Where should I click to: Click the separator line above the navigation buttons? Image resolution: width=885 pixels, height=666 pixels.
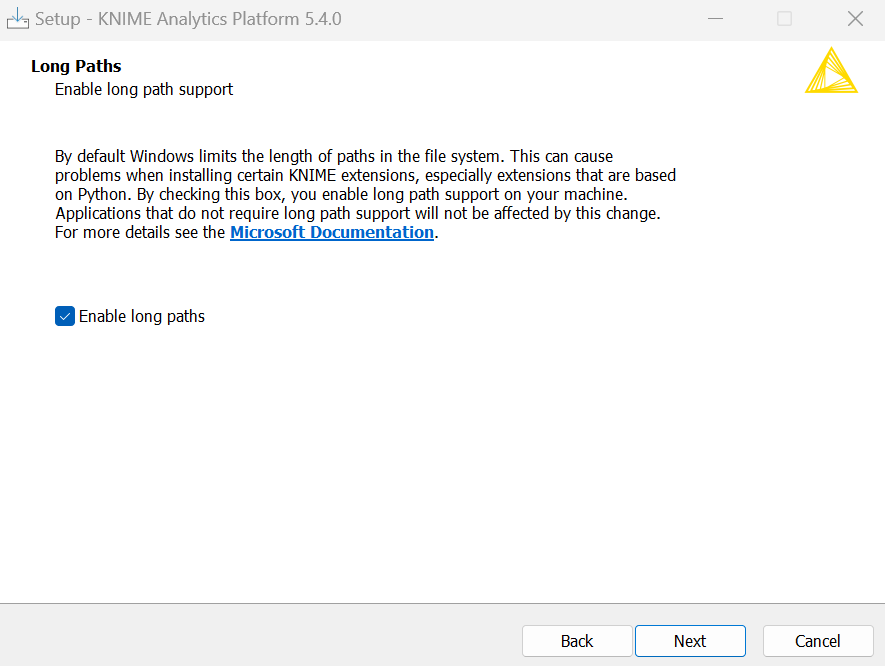tap(442, 603)
